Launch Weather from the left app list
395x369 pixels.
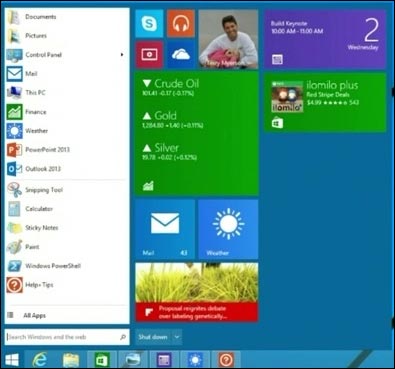point(66,131)
